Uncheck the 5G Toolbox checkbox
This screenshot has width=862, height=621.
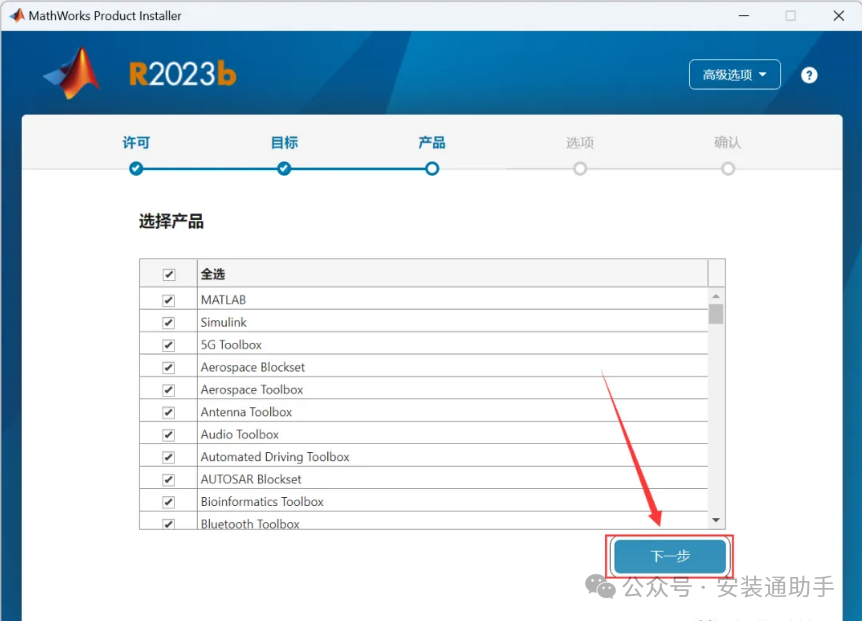click(169, 345)
